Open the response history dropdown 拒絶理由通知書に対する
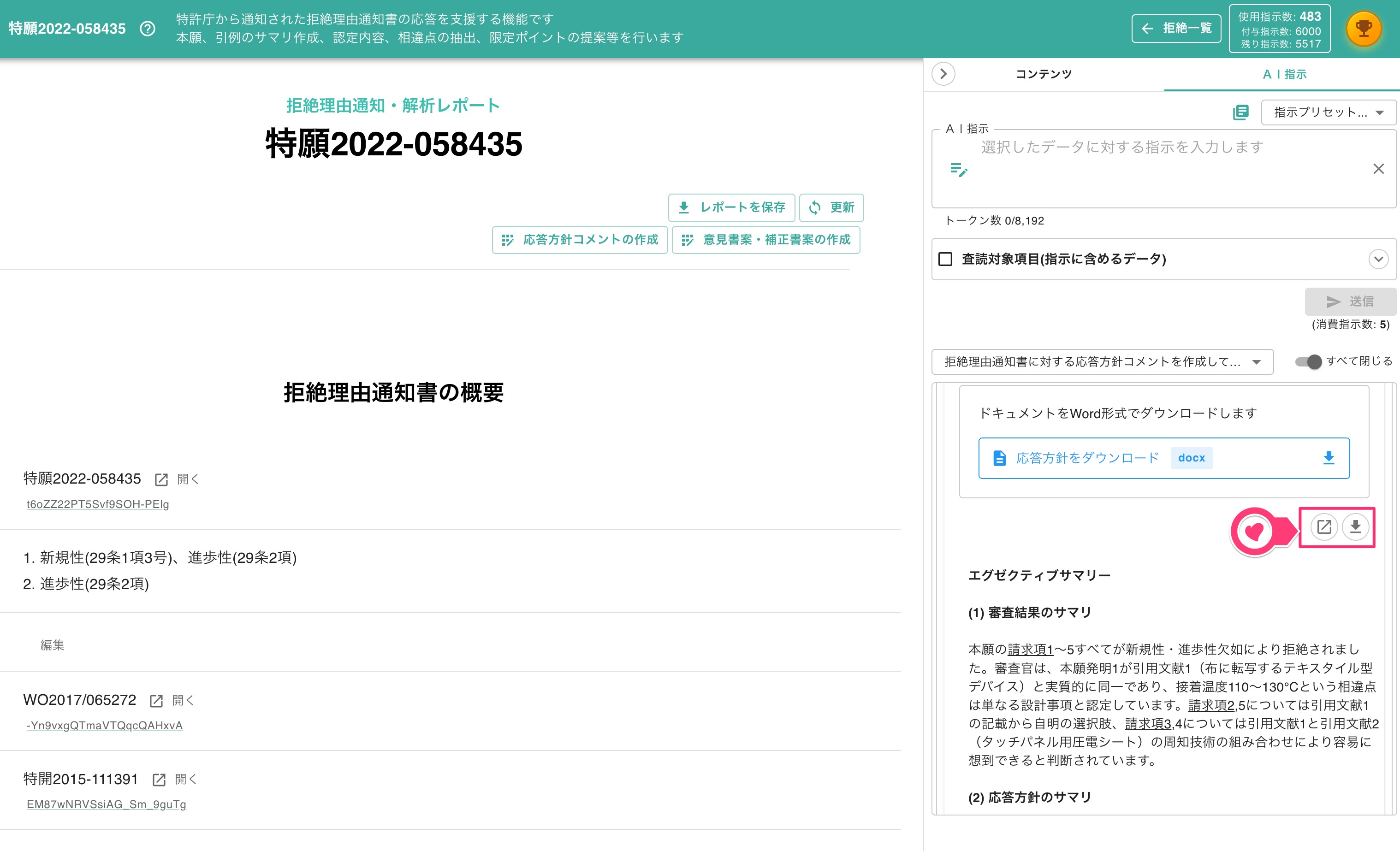This screenshot has width=1400, height=851. point(1102,362)
